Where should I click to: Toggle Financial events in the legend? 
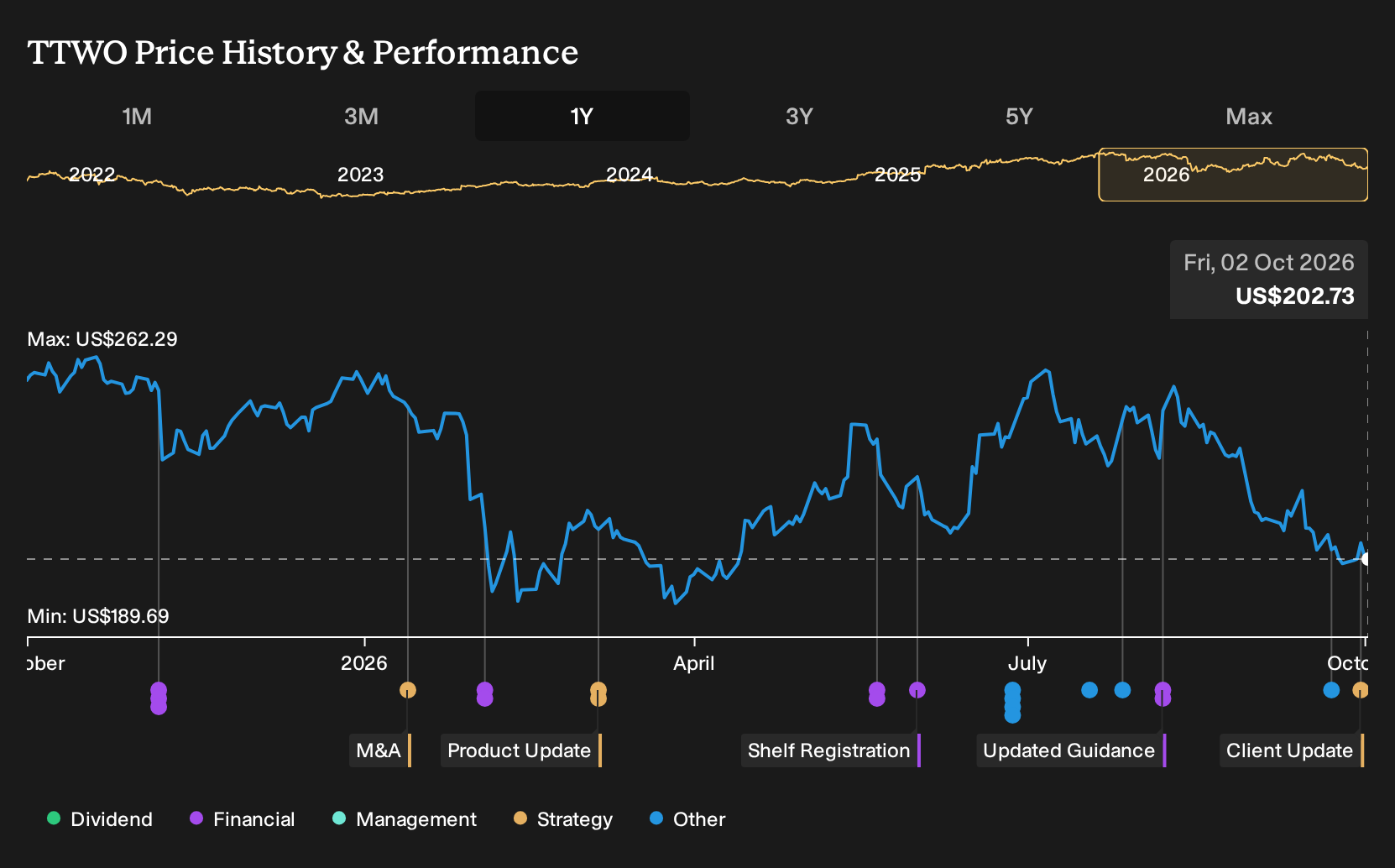243,819
